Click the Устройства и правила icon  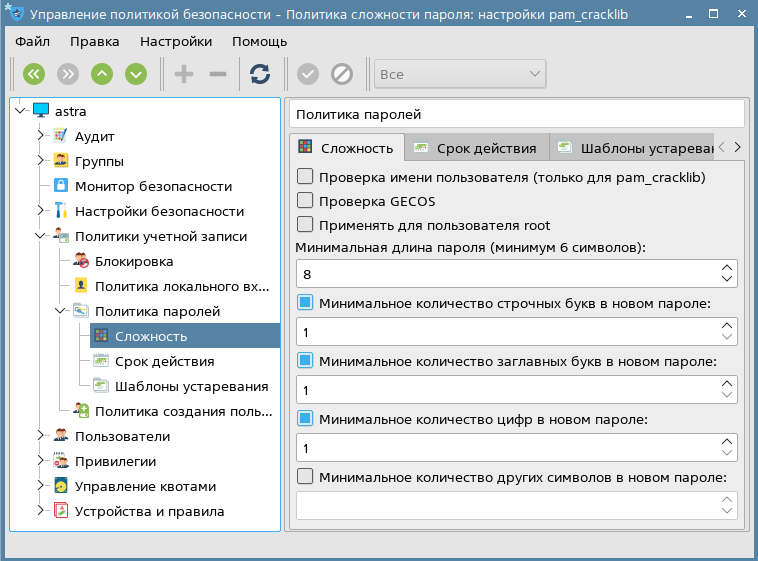click(x=60, y=511)
